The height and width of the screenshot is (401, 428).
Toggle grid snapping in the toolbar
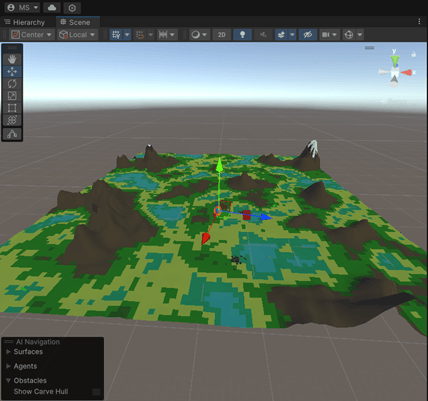[140, 35]
